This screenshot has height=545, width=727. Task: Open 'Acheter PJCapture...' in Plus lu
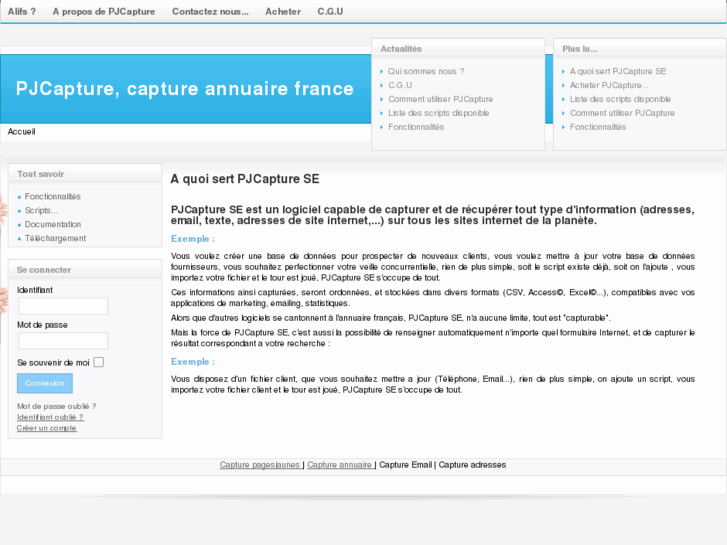tap(609, 85)
